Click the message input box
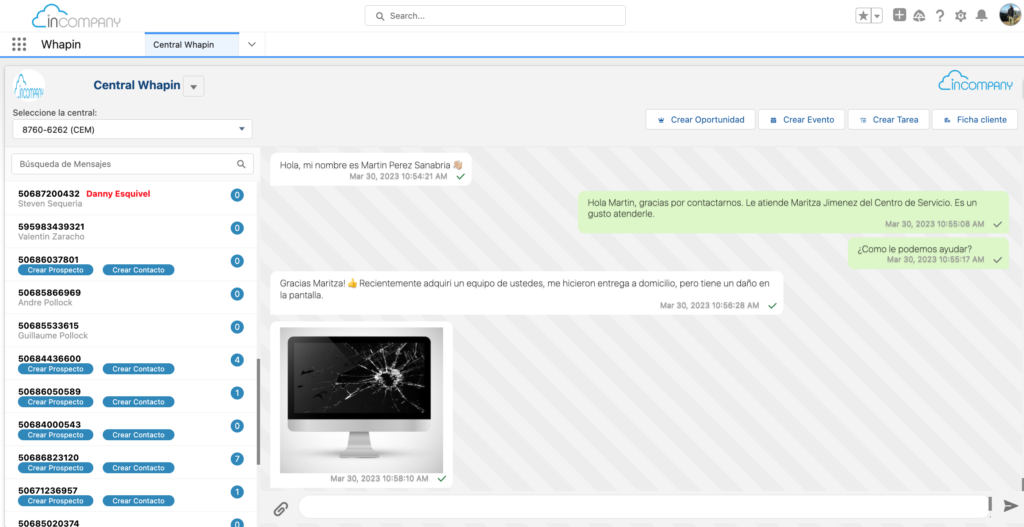This screenshot has height=527, width=1024. click(644, 507)
